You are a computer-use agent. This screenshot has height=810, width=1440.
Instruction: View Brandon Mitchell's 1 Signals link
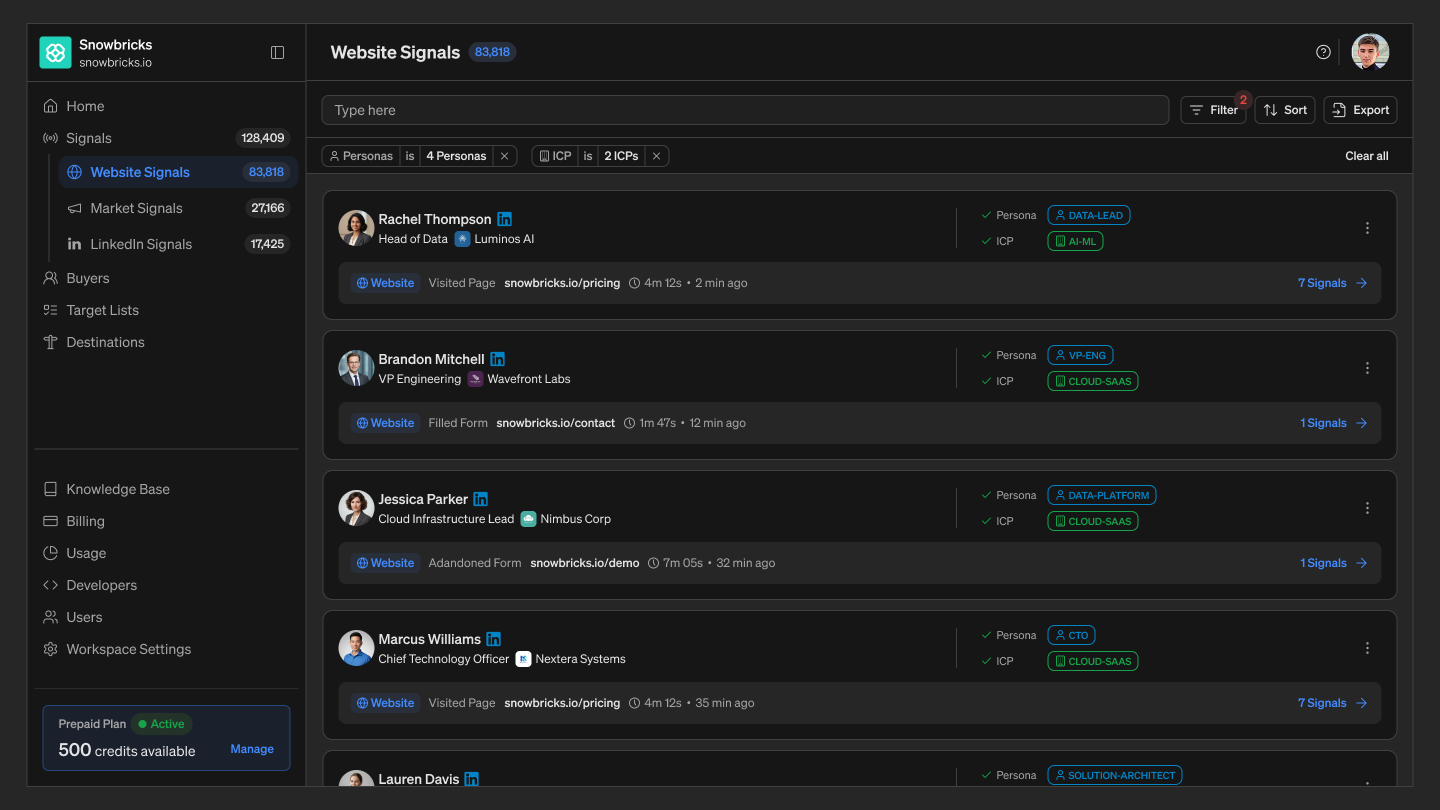click(1334, 423)
